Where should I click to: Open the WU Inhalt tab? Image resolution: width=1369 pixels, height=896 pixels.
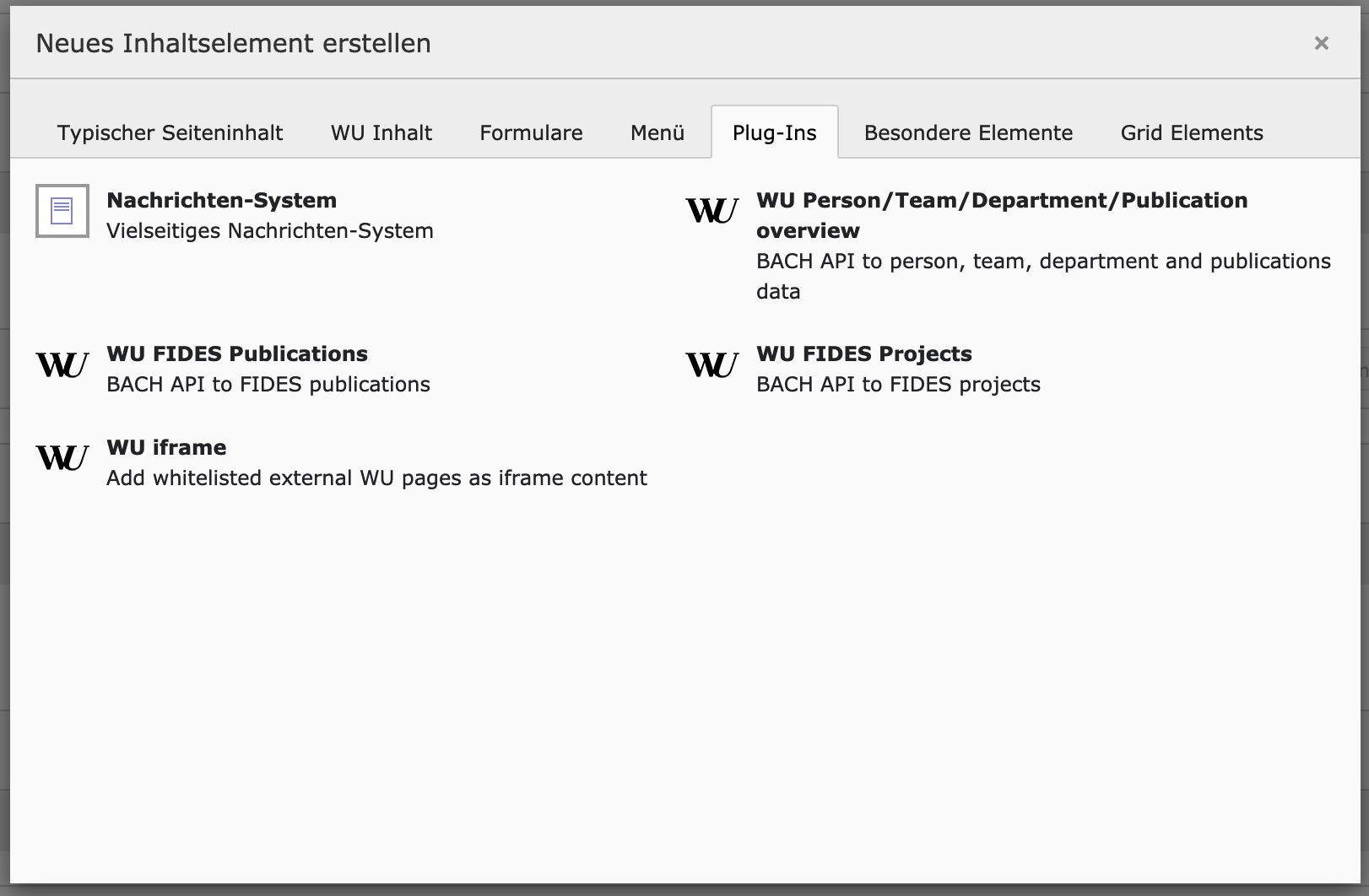pyautogui.click(x=381, y=132)
